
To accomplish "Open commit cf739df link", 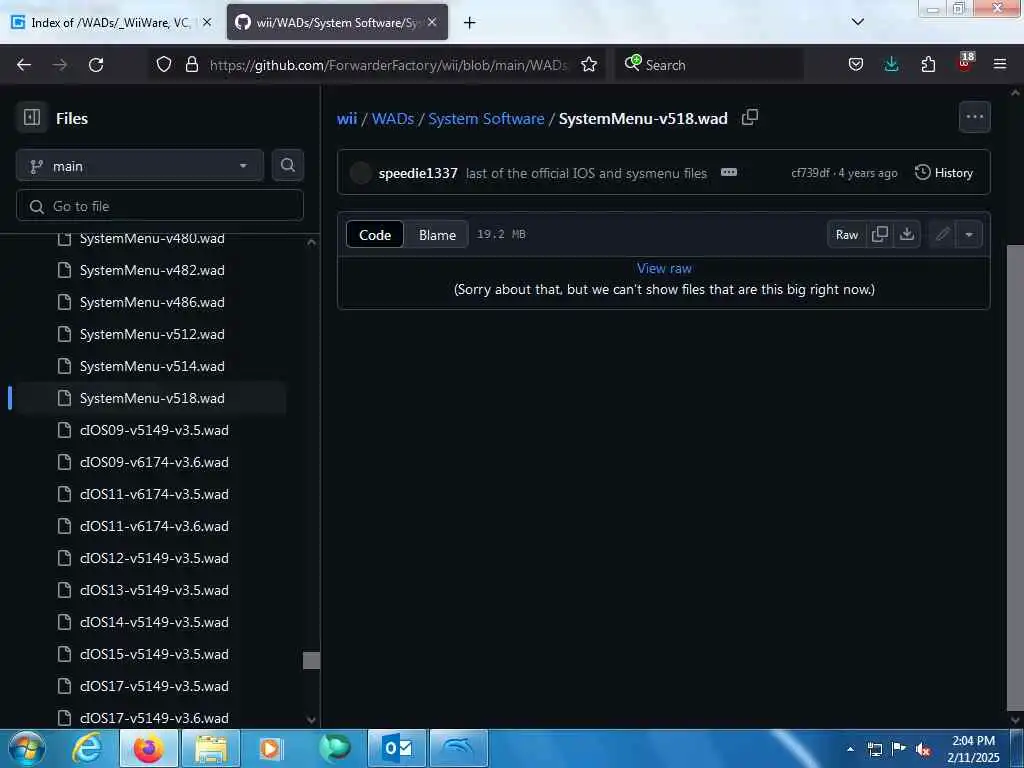I will tap(810, 173).
